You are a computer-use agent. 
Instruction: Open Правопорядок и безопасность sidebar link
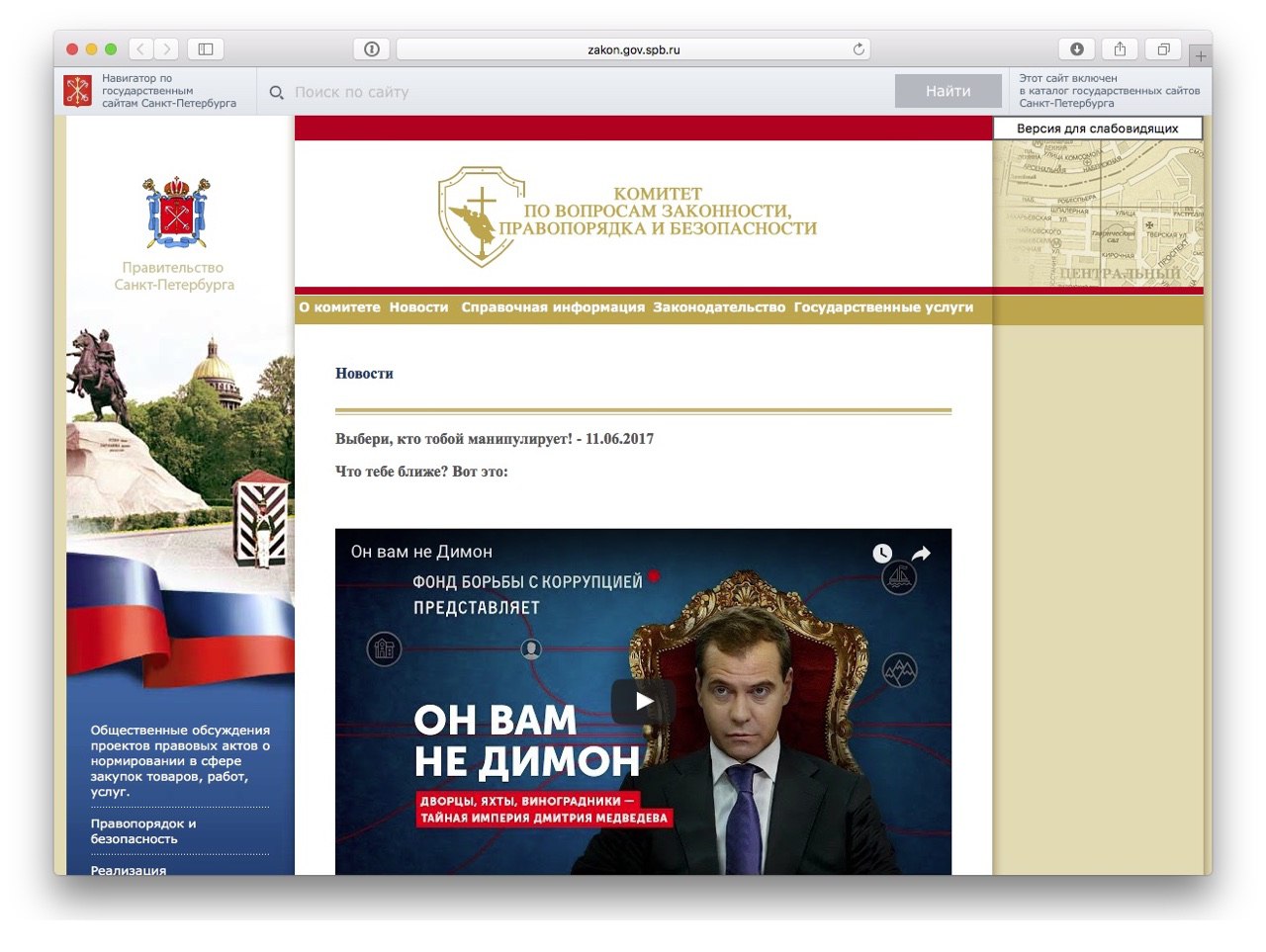click(x=143, y=831)
